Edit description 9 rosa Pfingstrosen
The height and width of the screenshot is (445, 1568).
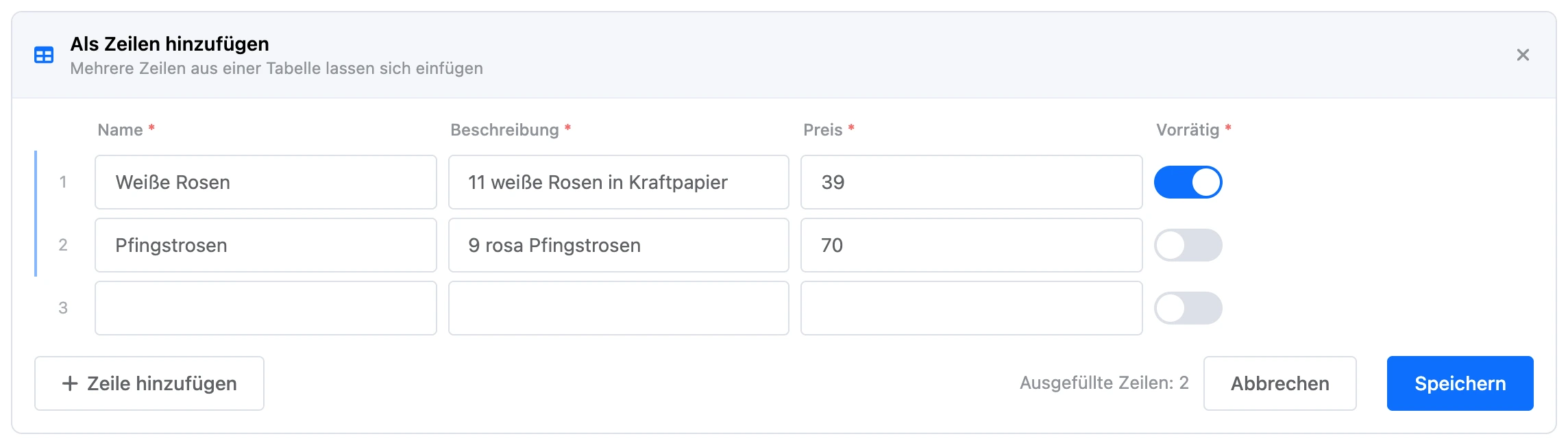(x=619, y=245)
